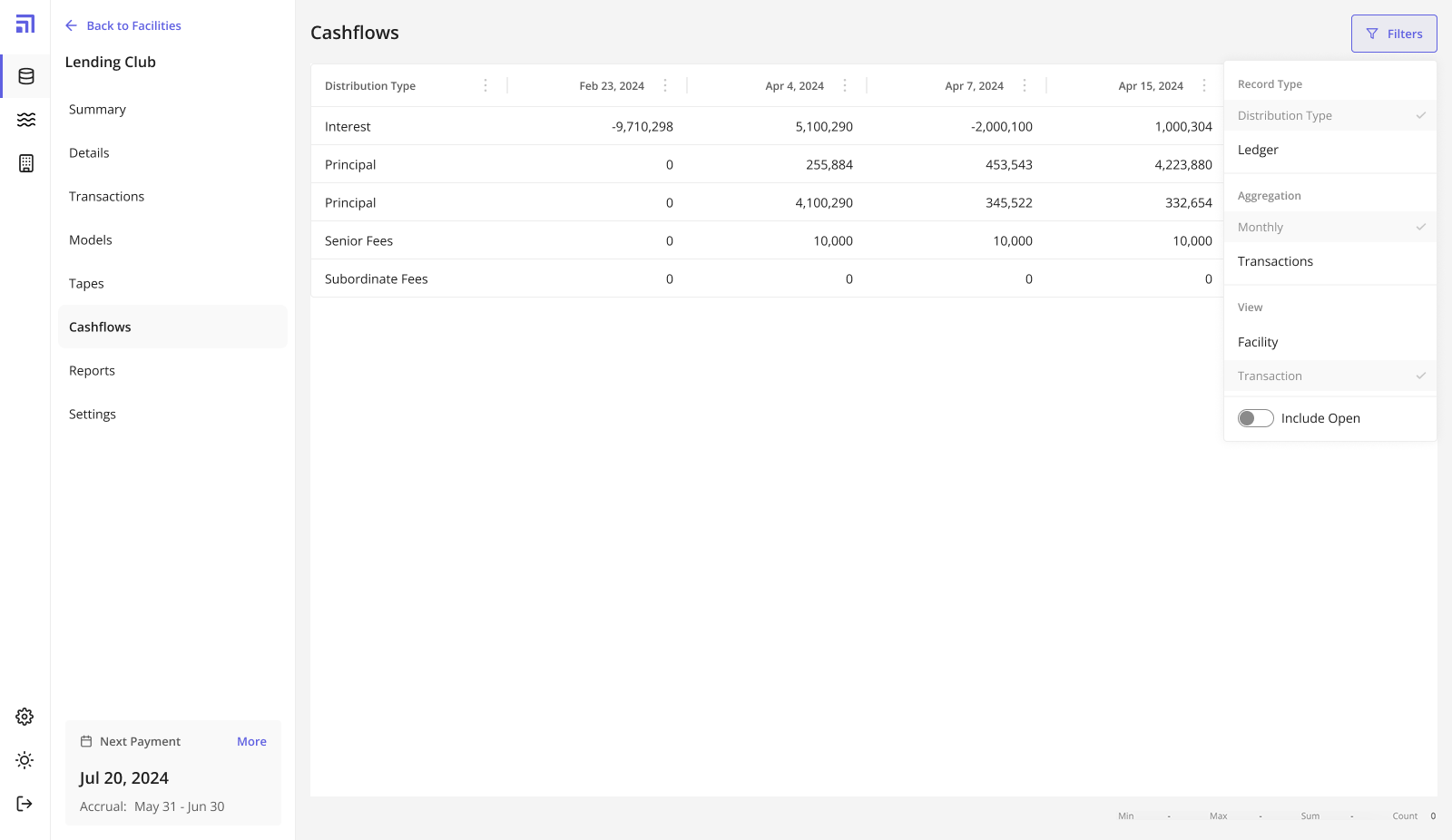
Task: Click More link for Next Payment
Action: point(251,741)
